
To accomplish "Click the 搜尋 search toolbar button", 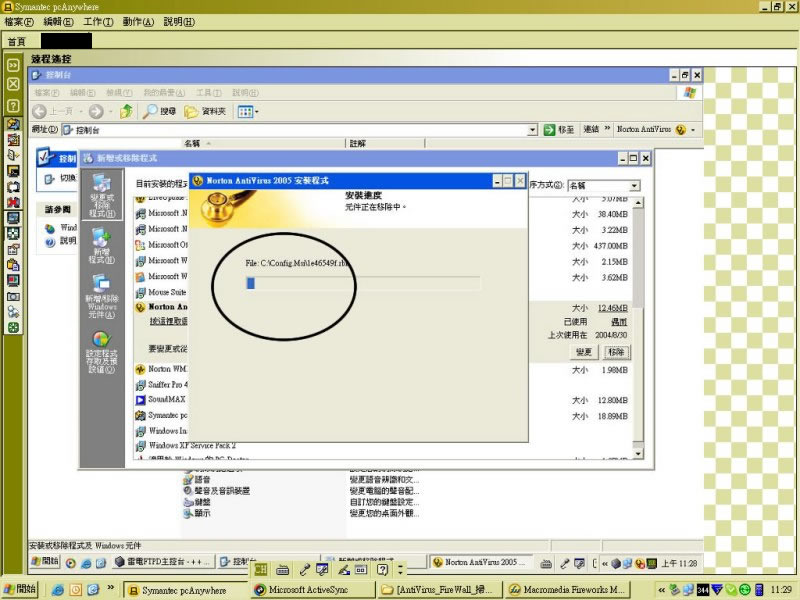I will click(159, 111).
